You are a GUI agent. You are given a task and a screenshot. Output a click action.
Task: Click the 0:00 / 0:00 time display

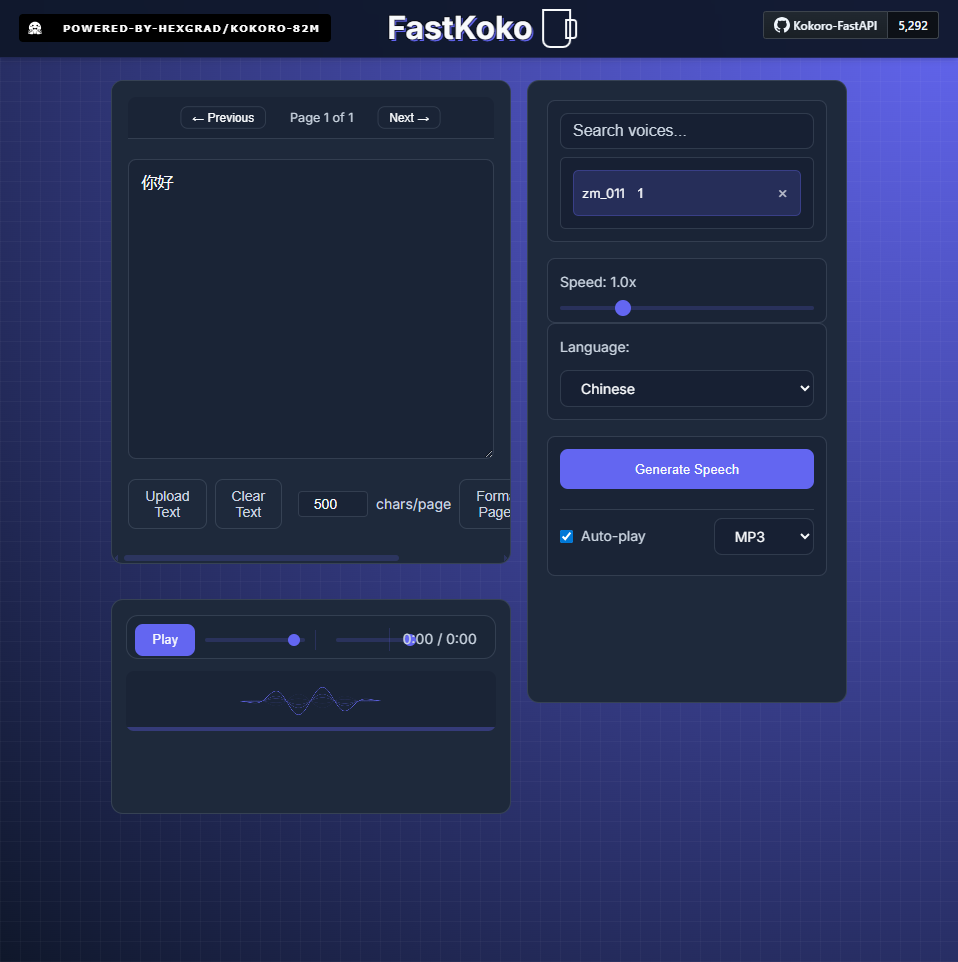pyautogui.click(x=440, y=639)
